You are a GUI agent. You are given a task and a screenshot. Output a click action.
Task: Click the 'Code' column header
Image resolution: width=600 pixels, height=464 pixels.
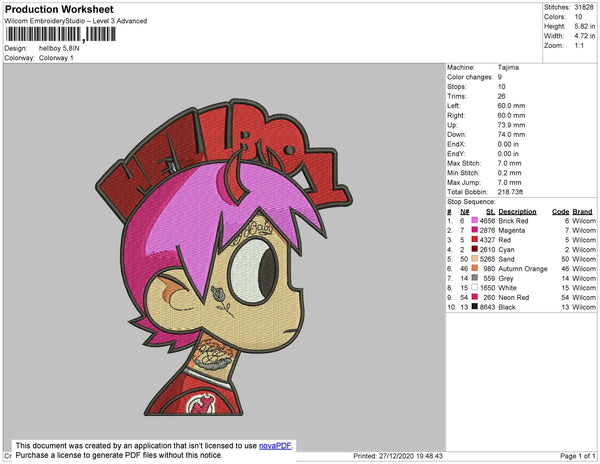(x=561, y=212)
